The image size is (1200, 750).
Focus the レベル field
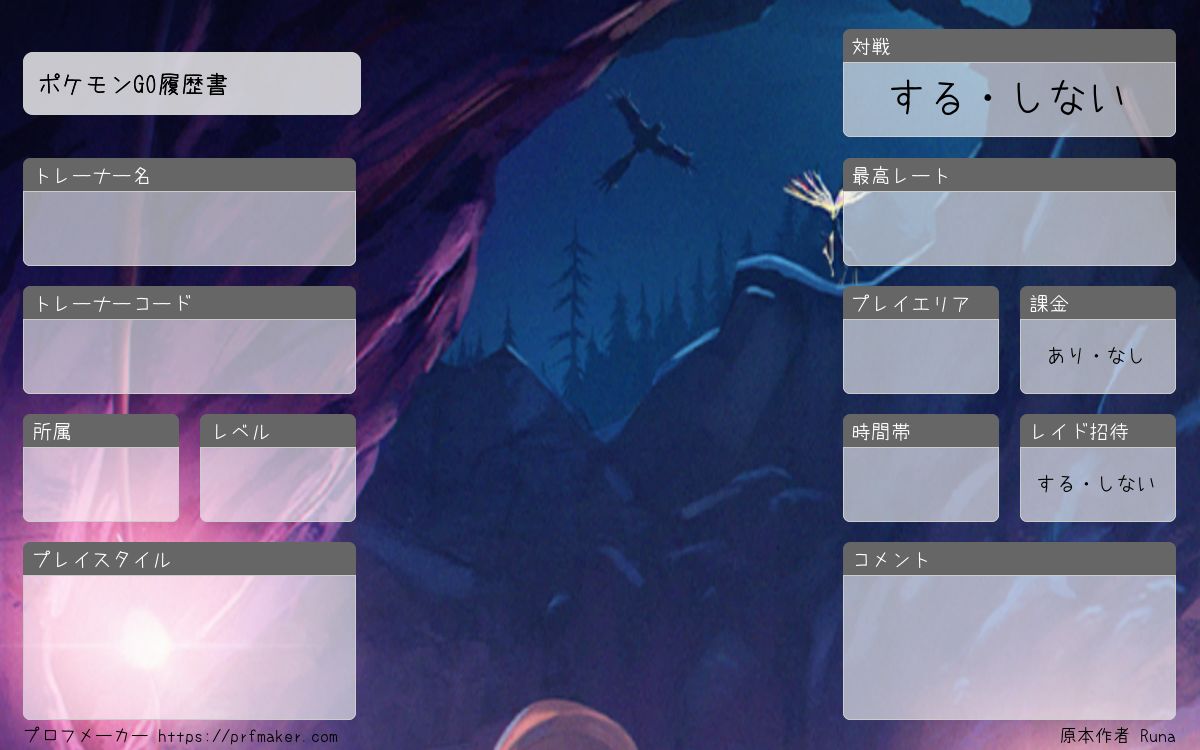tap(278, 484)
